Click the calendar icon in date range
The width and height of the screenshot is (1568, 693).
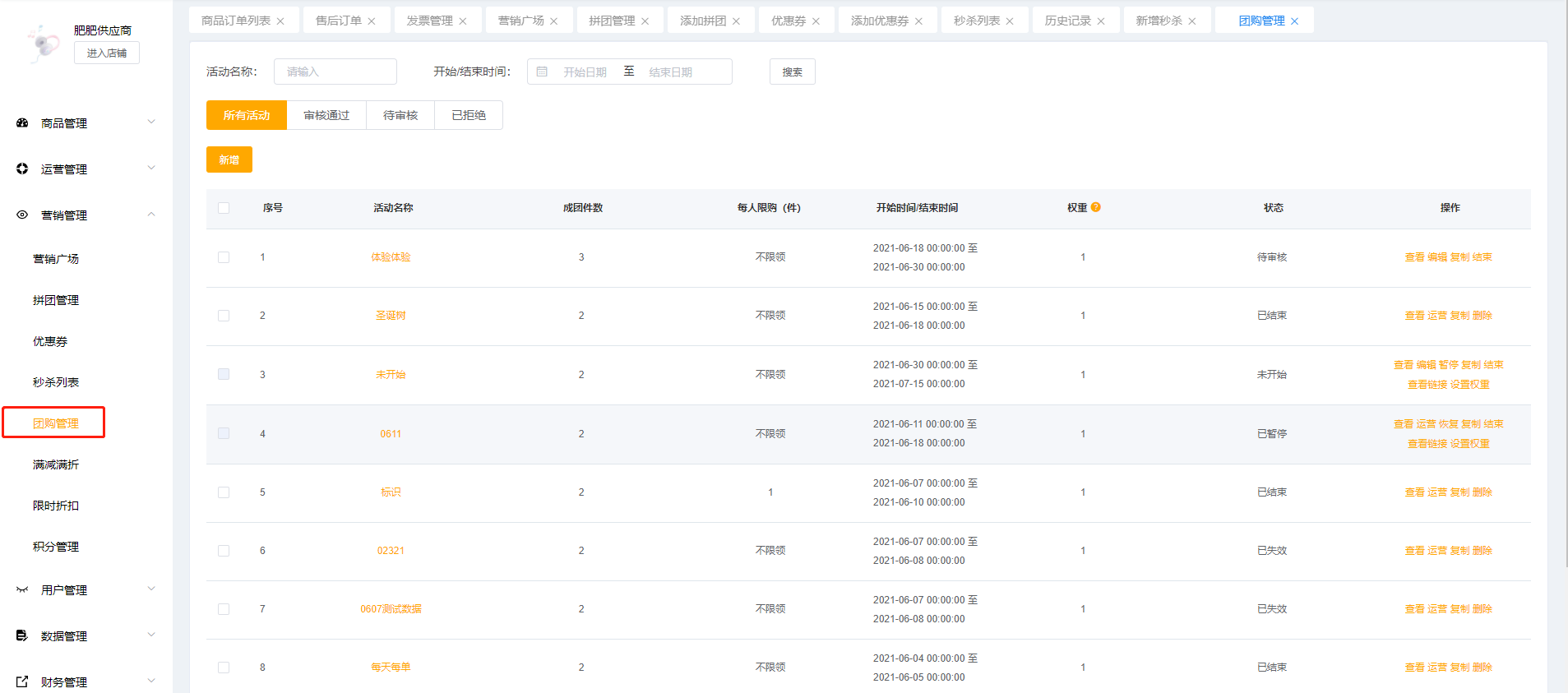click(x=542, y=72)
